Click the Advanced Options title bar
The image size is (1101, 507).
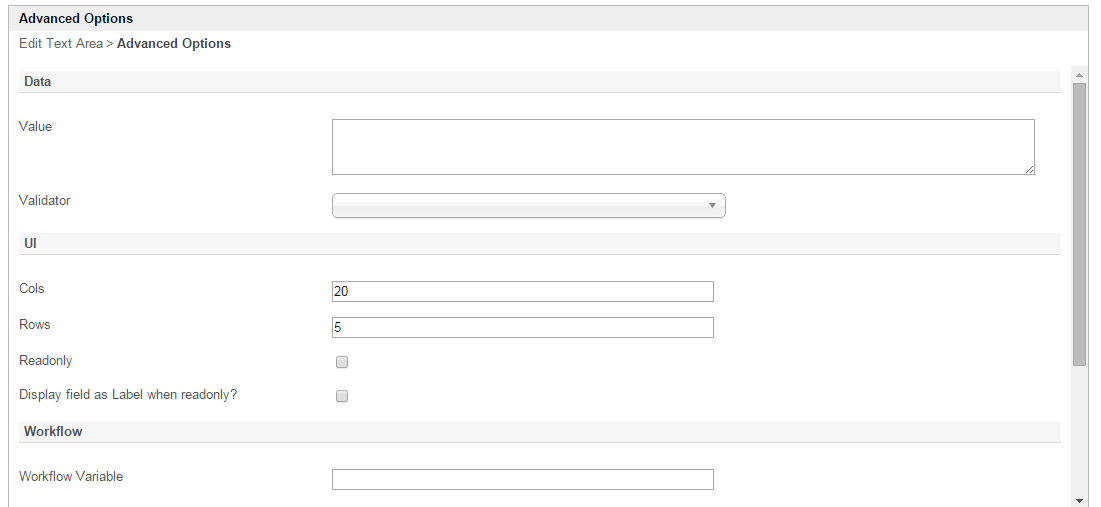(x=76, y=18)
